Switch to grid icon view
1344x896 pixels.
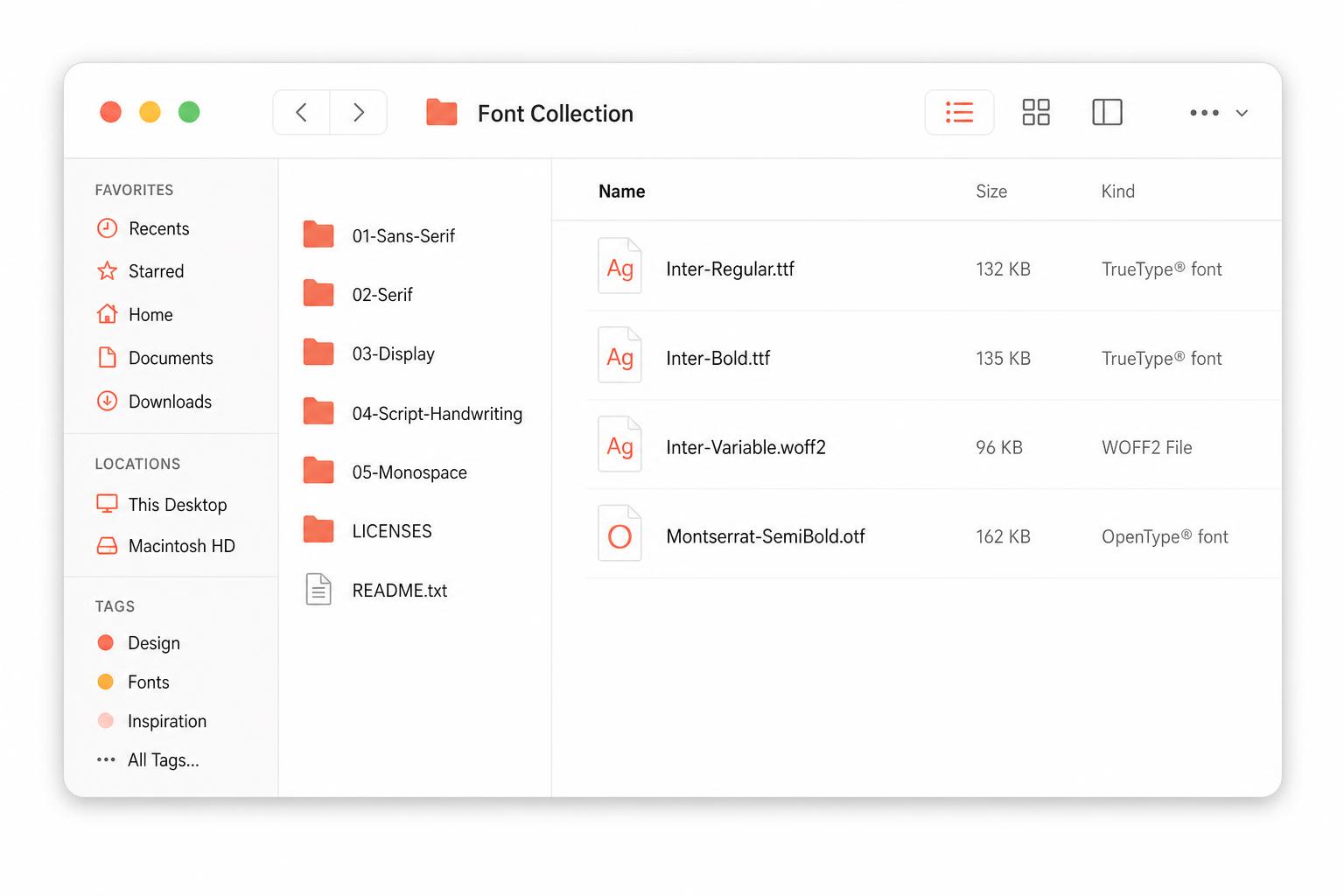pos(1036,112)
